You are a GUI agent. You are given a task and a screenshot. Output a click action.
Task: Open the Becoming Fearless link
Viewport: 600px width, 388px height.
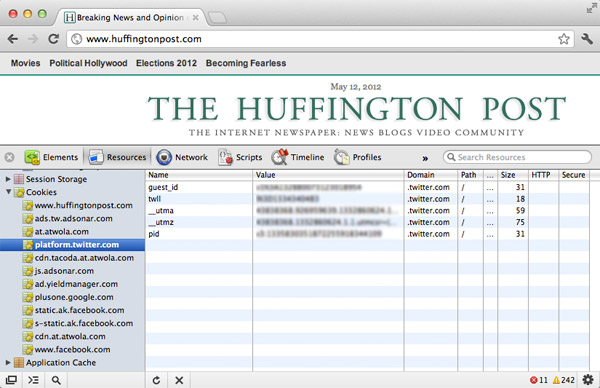(246, 63)
